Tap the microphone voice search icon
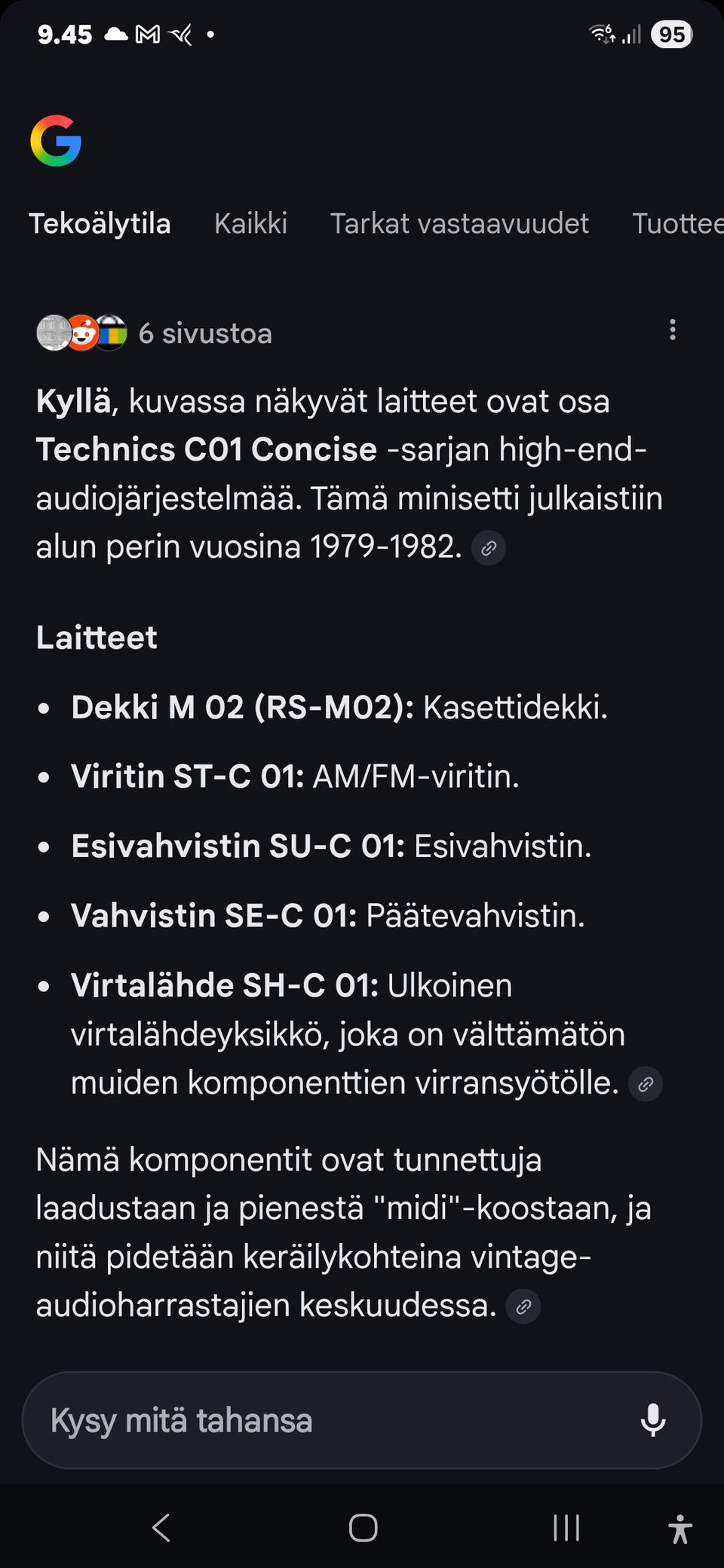The image size is (724, 1568). coord(652,1420)
